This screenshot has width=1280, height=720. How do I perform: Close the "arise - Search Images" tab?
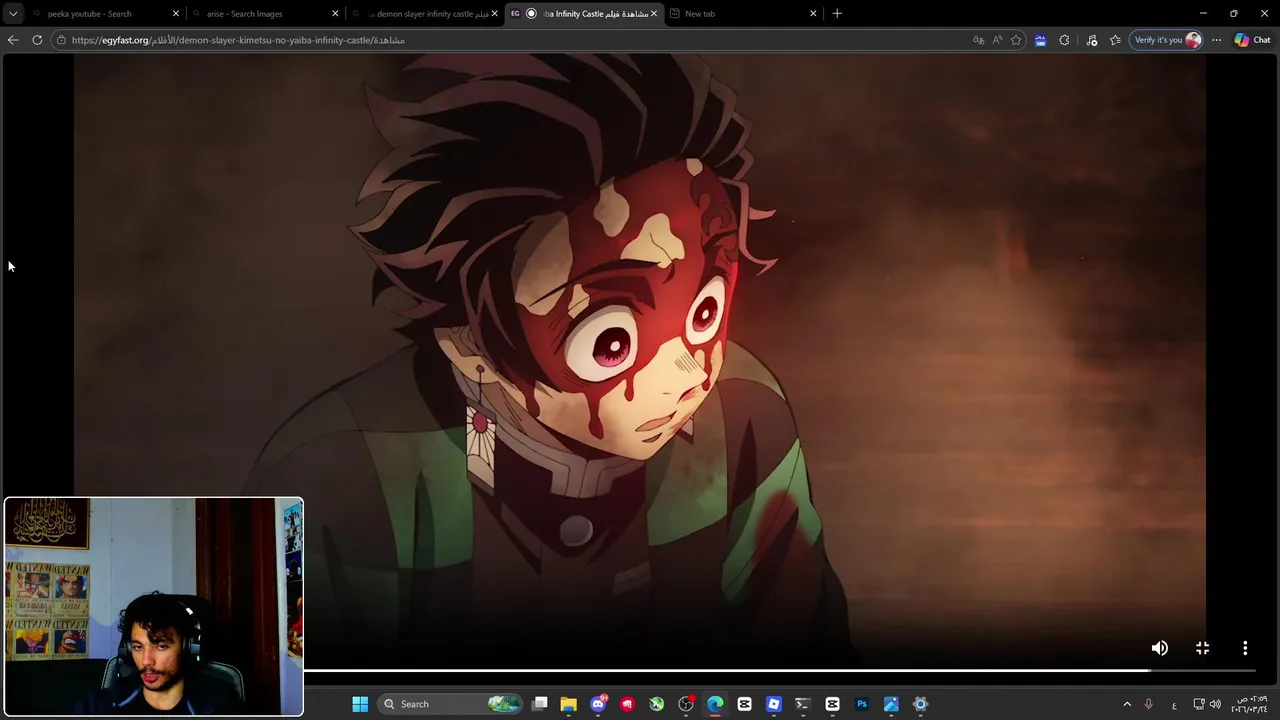click(335, 13)
